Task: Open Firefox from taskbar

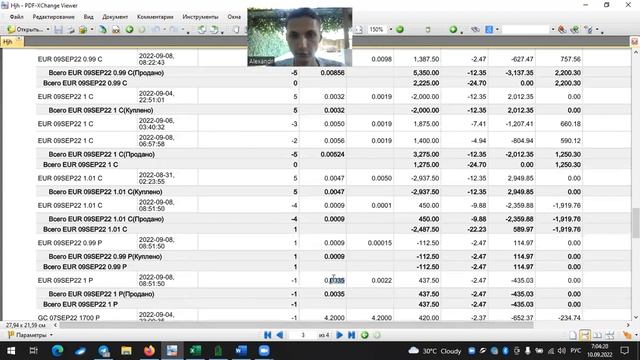Action: [149, 351]
